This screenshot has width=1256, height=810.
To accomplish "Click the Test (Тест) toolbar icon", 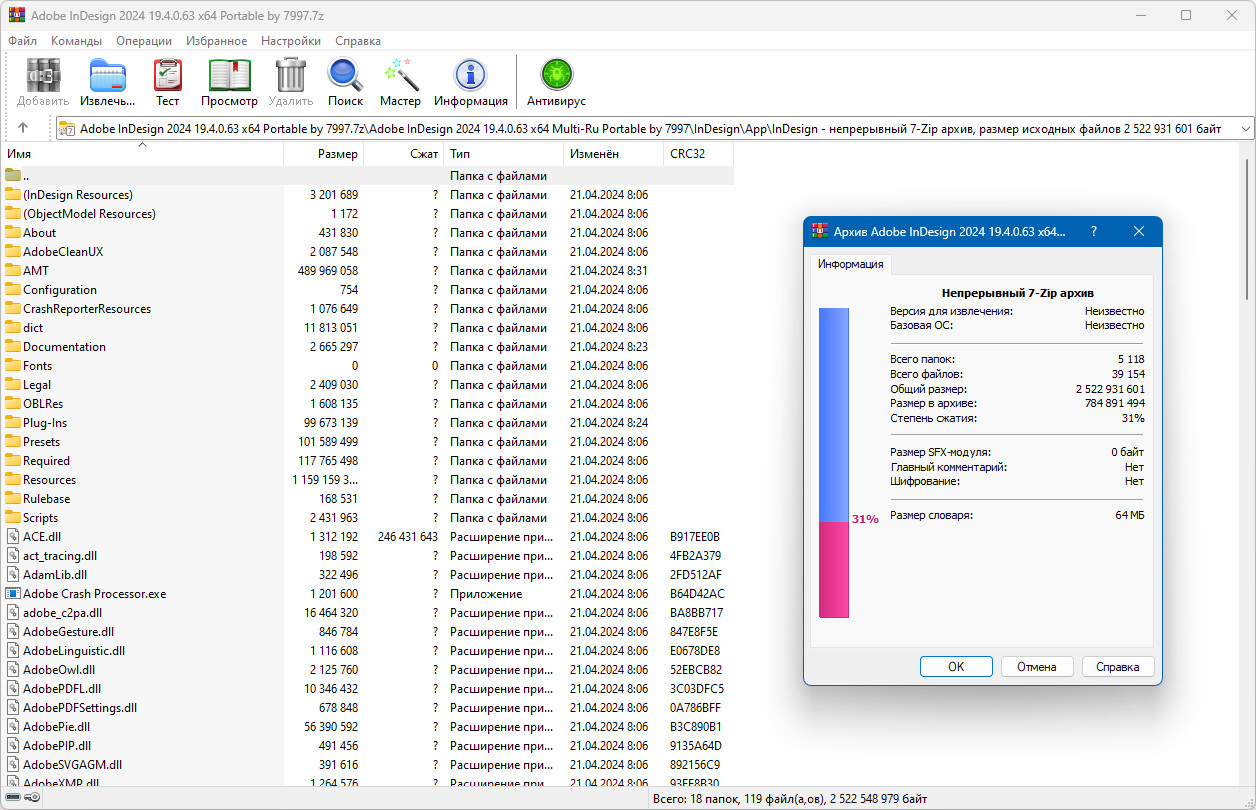I will 167,81.
